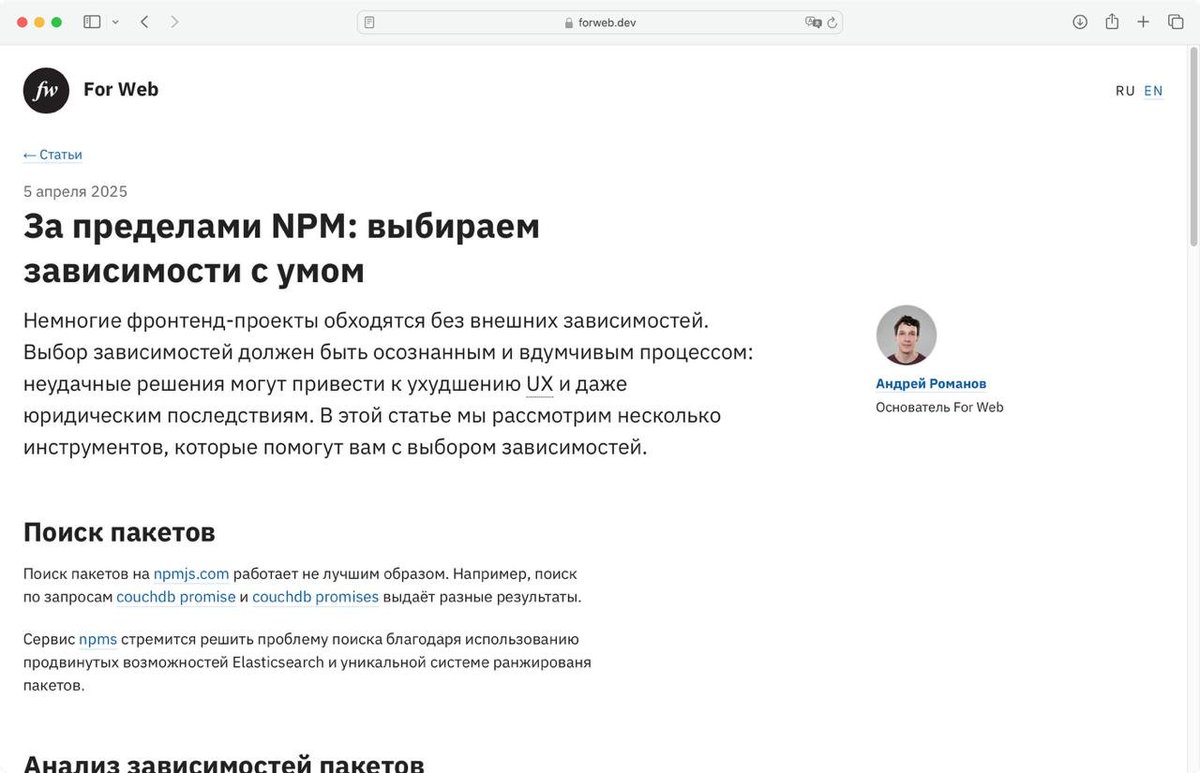Screen dimensions: 1200x773
Task: Open the couchdb promises link
Action: point(315,597)
